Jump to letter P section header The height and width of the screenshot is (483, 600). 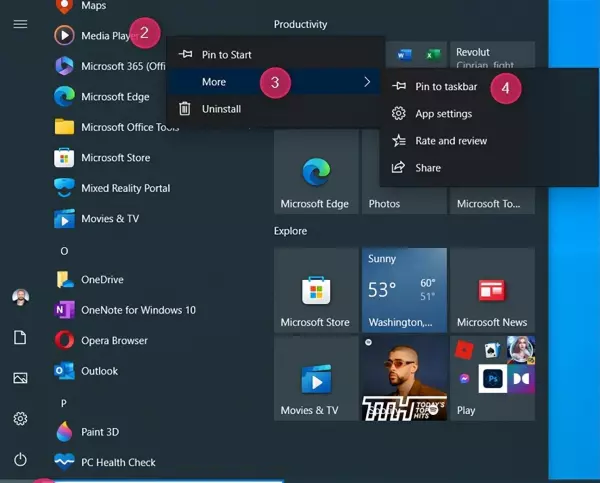pyautogui.click(x=64, y=403)
